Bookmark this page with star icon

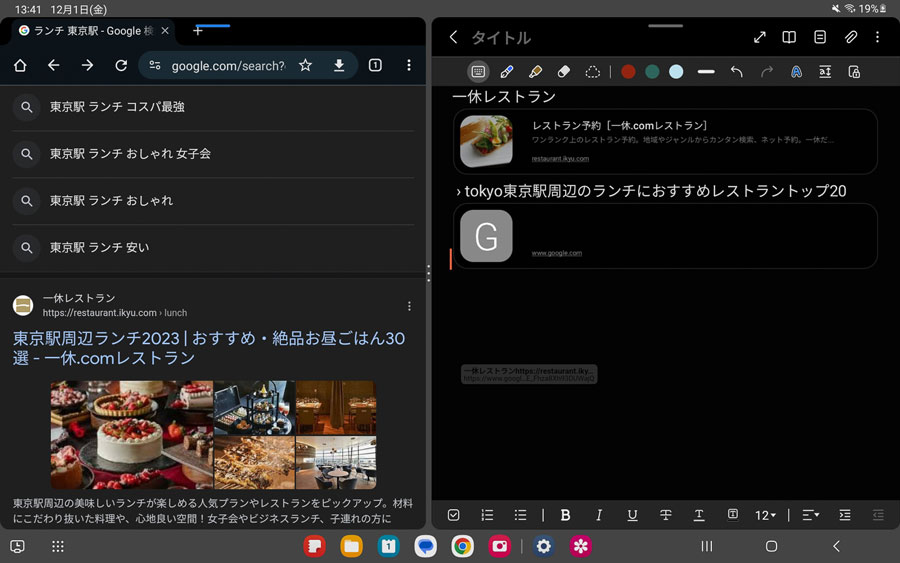coord(305,65)
